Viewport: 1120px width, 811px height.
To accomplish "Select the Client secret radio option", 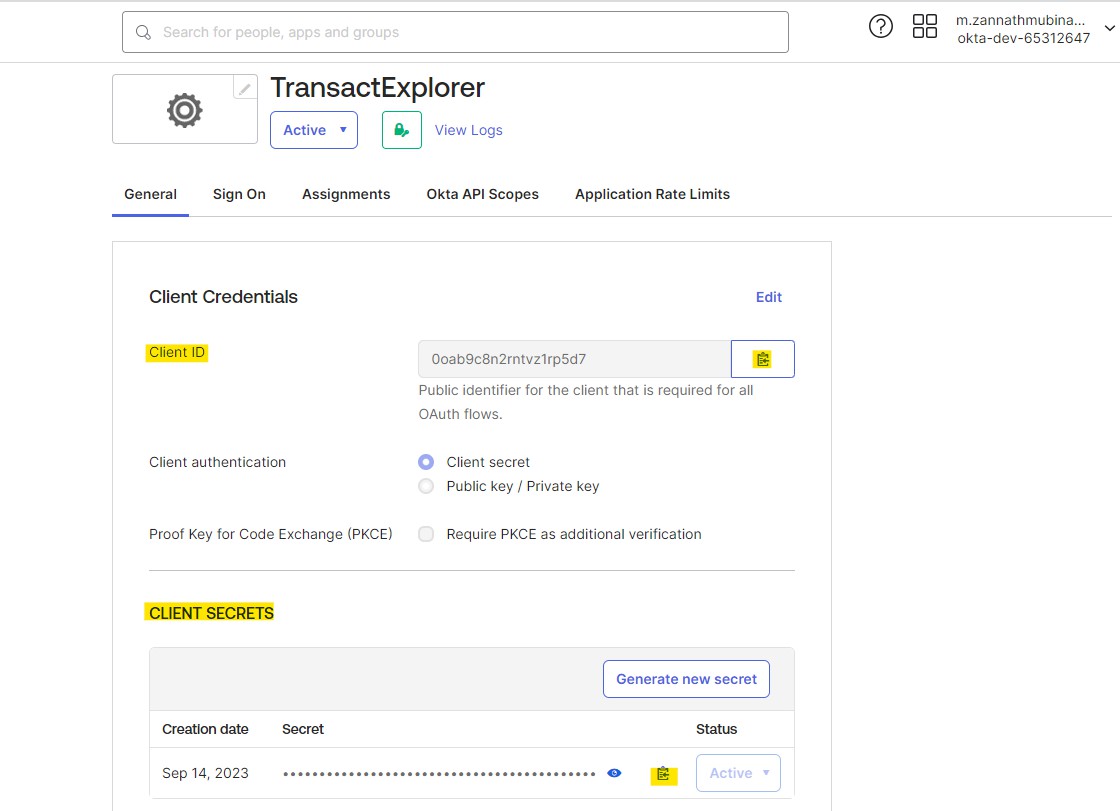I will point(427,462).
